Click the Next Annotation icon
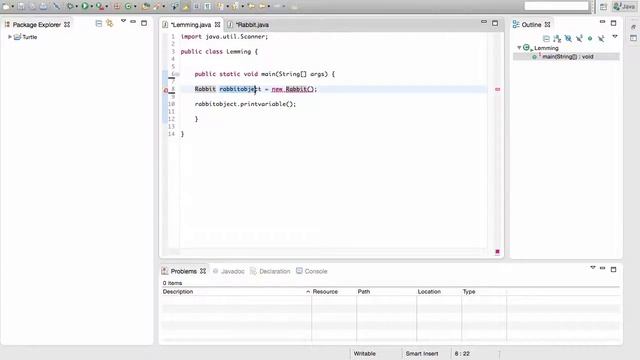The width and height of the screenshot is (640, 360). pyautogui.click(x=220, y=6)
